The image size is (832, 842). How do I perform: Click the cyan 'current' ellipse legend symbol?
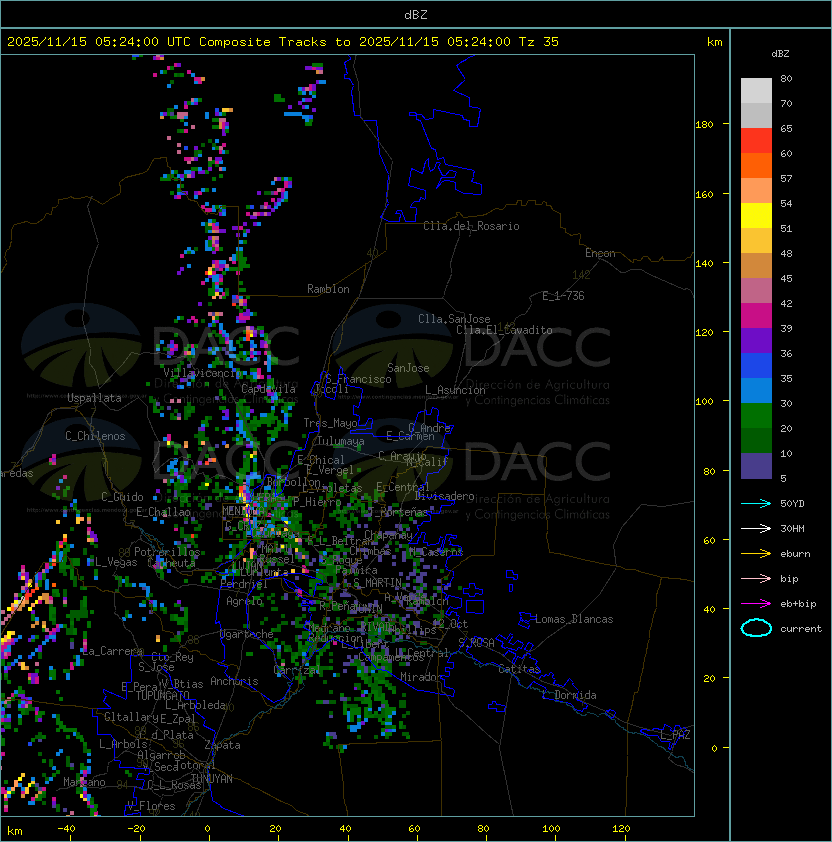coord(756,628)
